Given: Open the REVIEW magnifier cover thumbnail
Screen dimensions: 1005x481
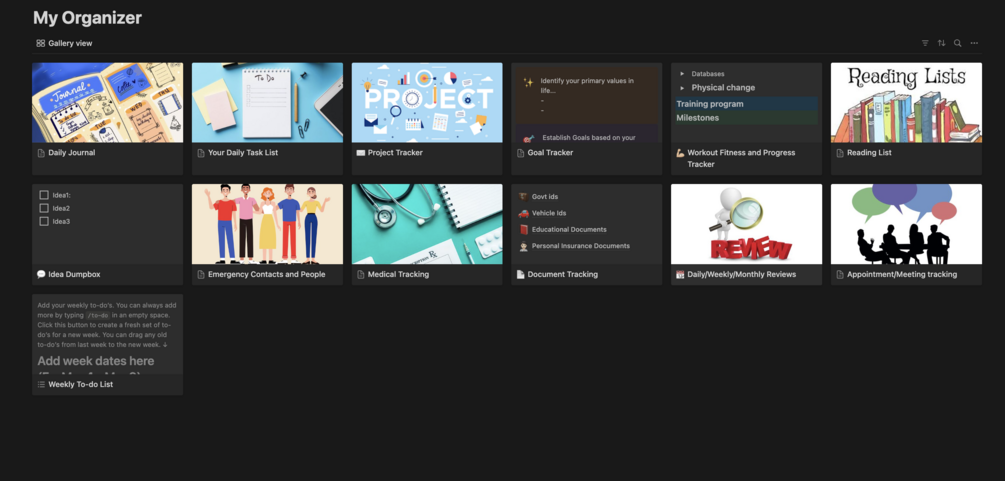Looking at the screenshot, I should (746, 224).
